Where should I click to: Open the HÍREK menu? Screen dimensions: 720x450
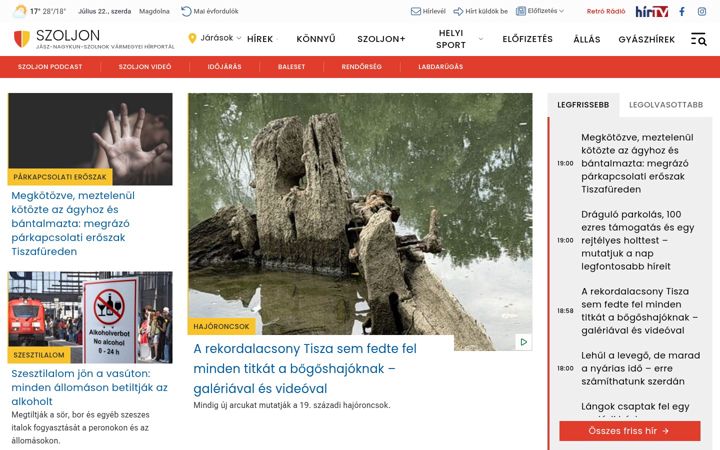point(260,39)
